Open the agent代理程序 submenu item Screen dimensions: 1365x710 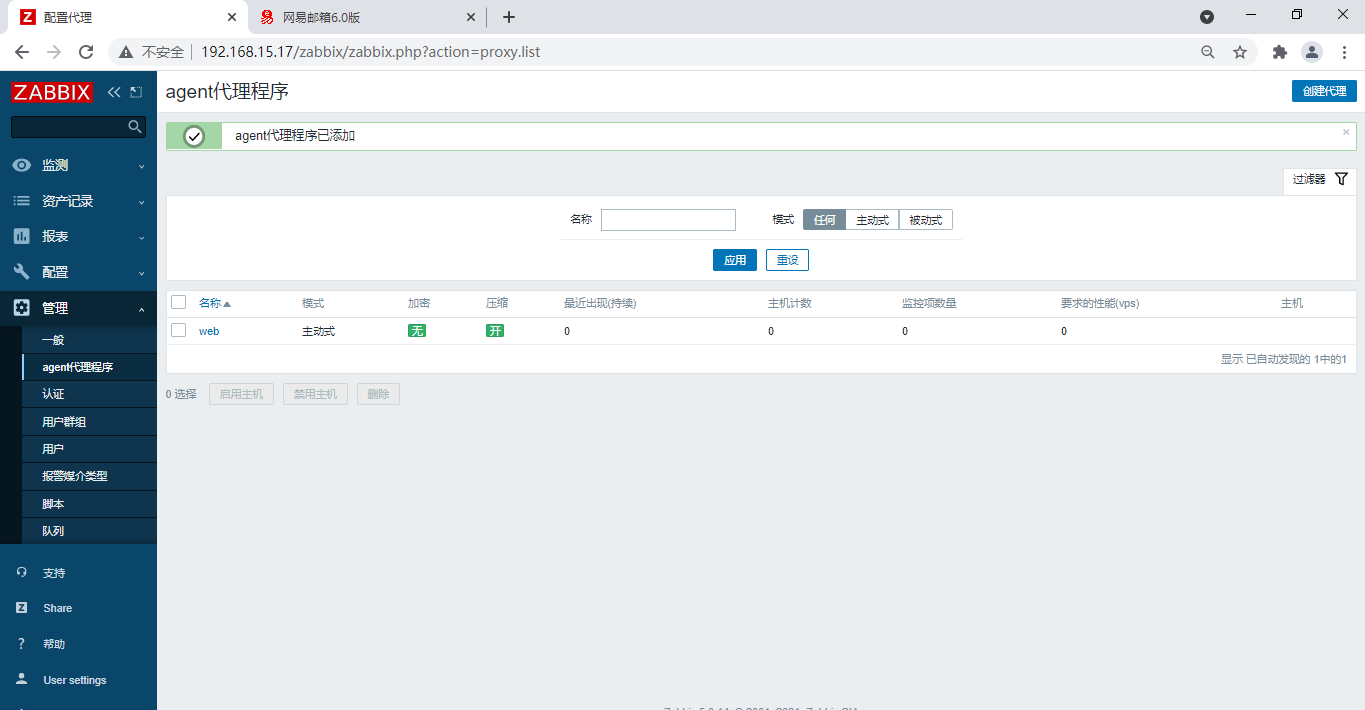tap(89, 367)
